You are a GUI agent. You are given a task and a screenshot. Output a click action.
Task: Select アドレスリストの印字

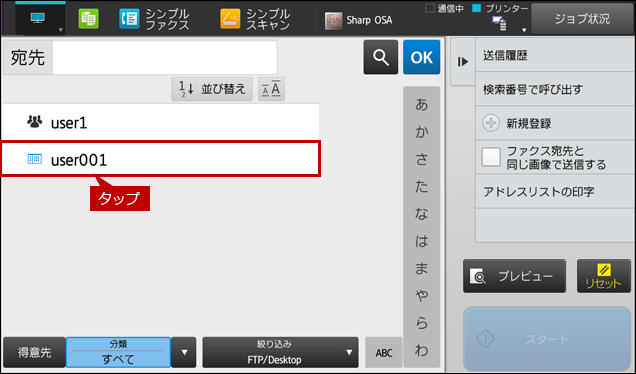pos(555,191)
